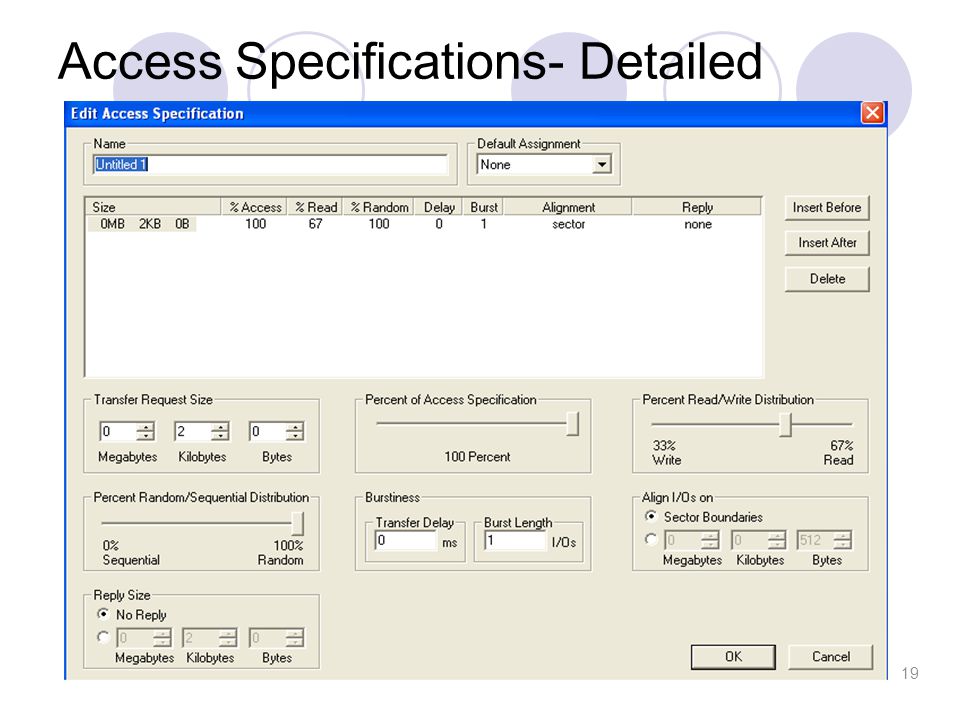Adjust Reply Size Megabytes spinner

162,638
